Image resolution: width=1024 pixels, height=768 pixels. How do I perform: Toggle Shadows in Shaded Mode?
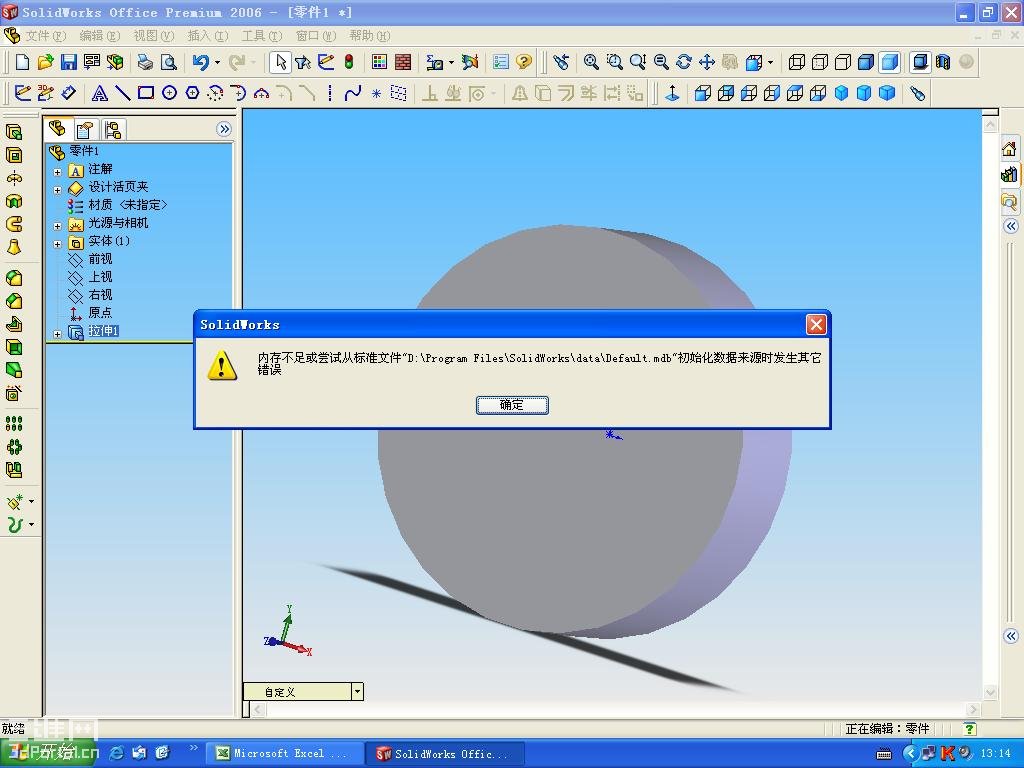tap(920, 62)
